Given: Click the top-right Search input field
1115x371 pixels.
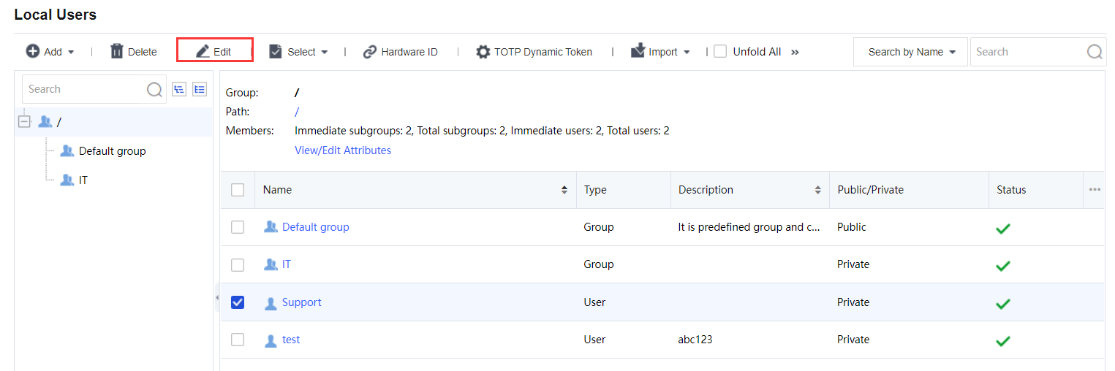Looking at the screenshot, I should [x=1028, y=52].
